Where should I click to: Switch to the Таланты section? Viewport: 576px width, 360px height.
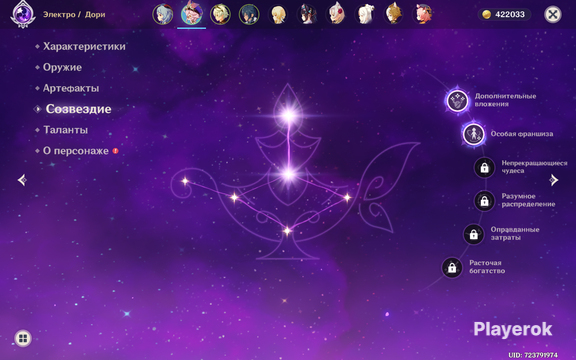(x=65, y=130)
